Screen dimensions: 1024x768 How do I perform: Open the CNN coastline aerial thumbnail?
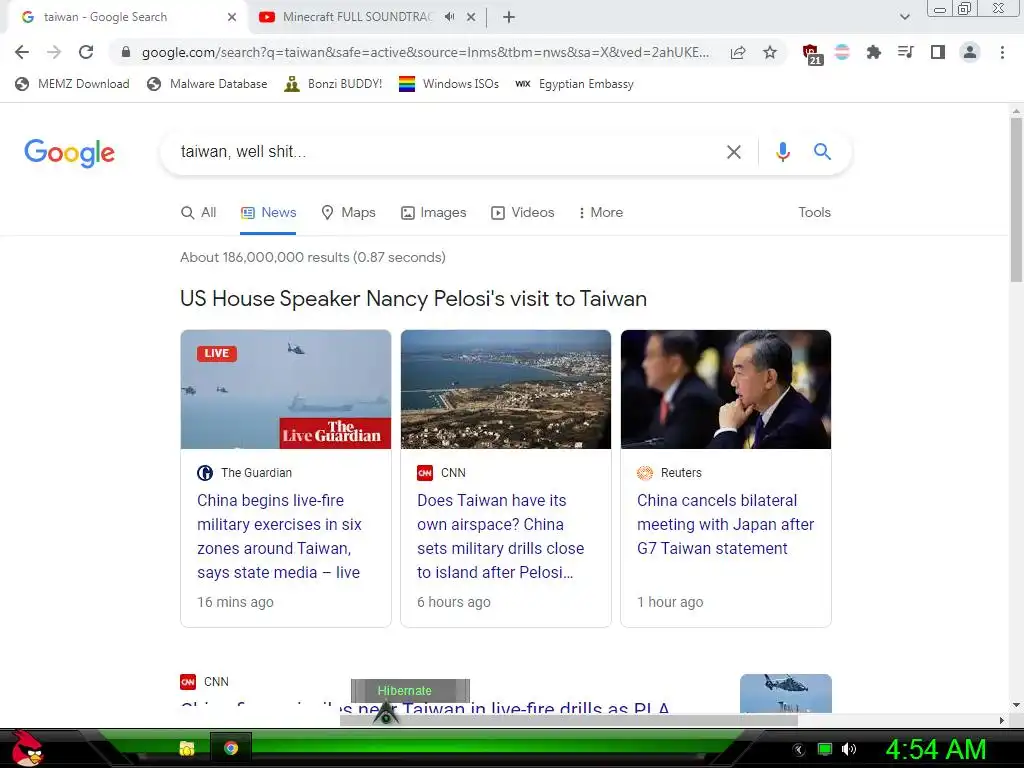[x=506, y=389]
